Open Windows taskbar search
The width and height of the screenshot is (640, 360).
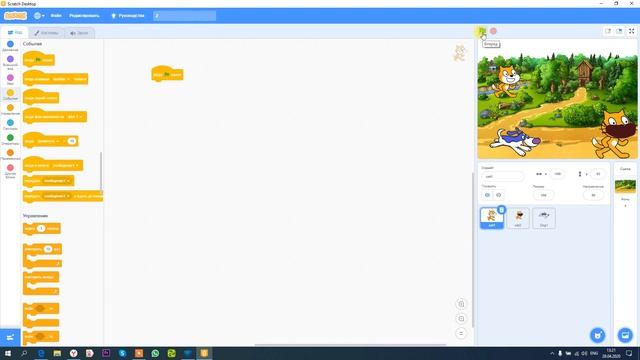[24, 353]
